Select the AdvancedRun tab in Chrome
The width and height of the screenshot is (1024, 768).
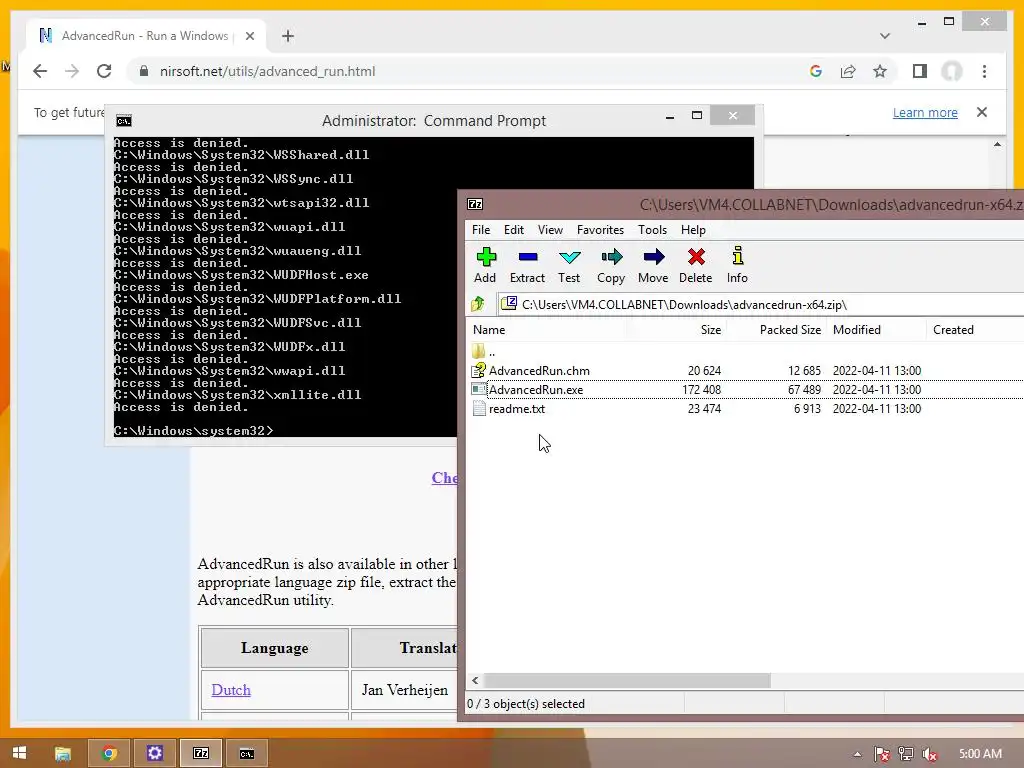145,36
